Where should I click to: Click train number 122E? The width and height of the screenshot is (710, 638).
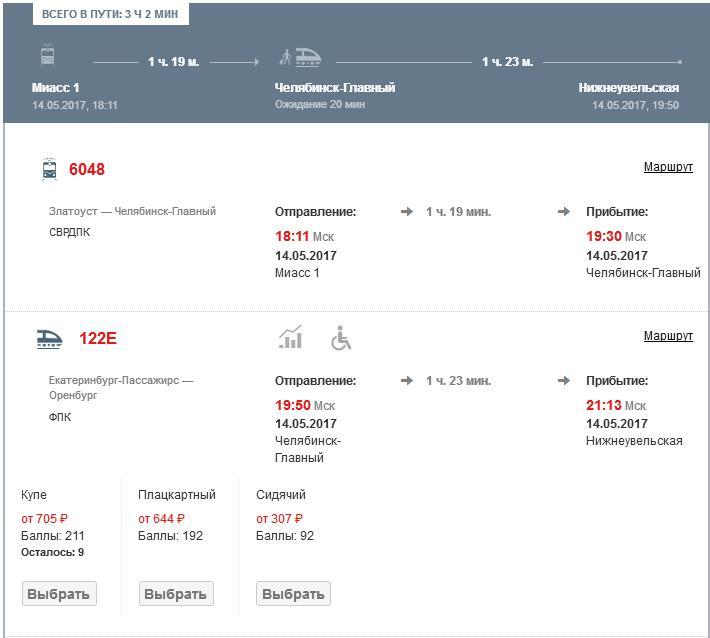point(98,339)
